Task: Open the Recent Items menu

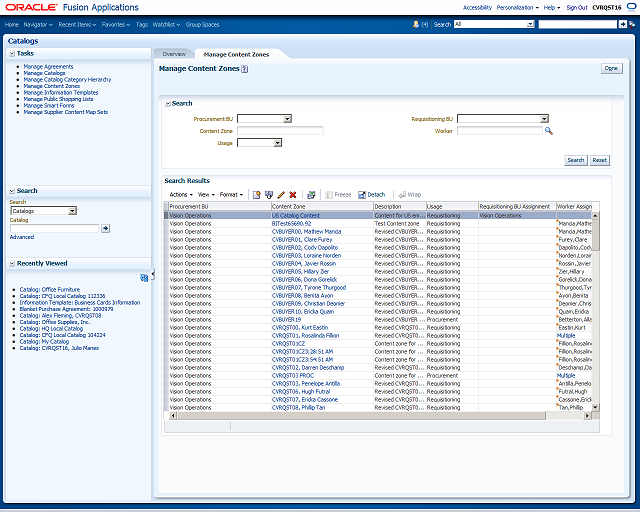Action: pos(77,24)
